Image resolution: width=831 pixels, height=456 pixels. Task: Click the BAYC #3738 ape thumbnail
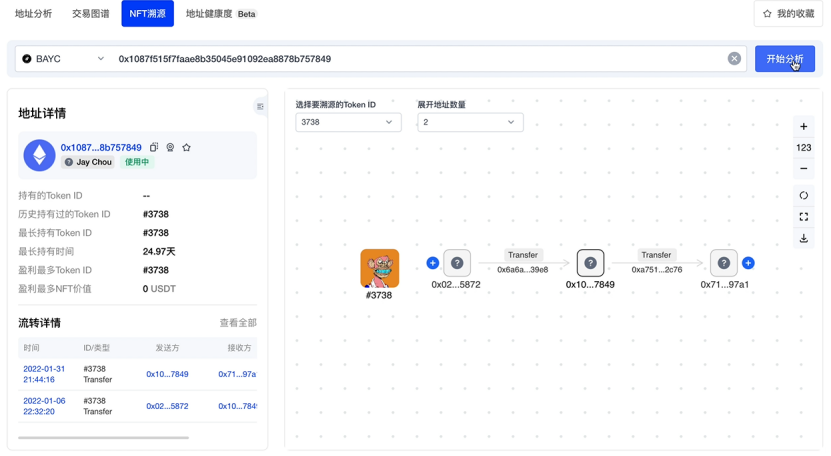click(x=379, y=269)
